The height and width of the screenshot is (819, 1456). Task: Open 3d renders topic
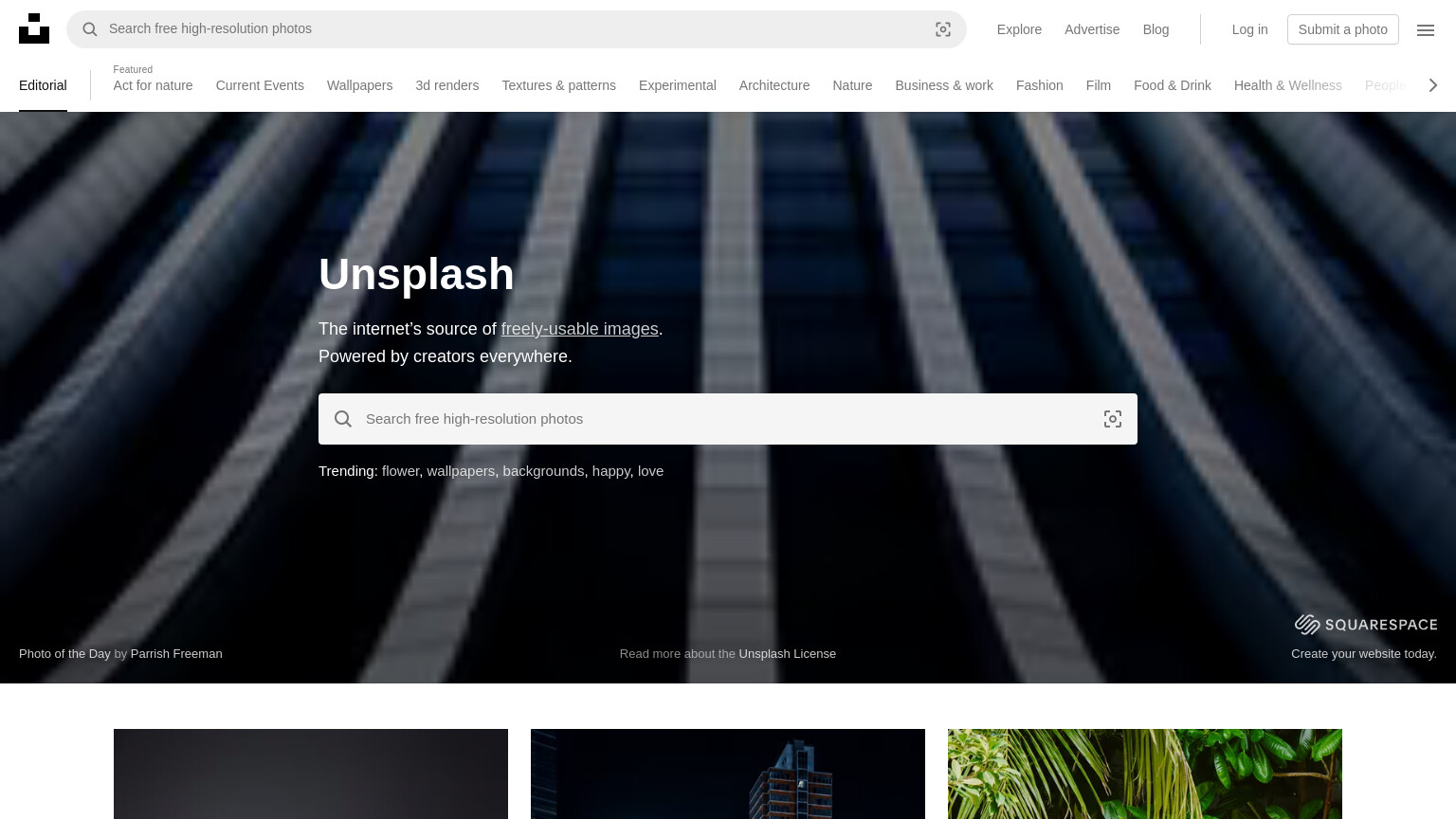click(446, 85)
